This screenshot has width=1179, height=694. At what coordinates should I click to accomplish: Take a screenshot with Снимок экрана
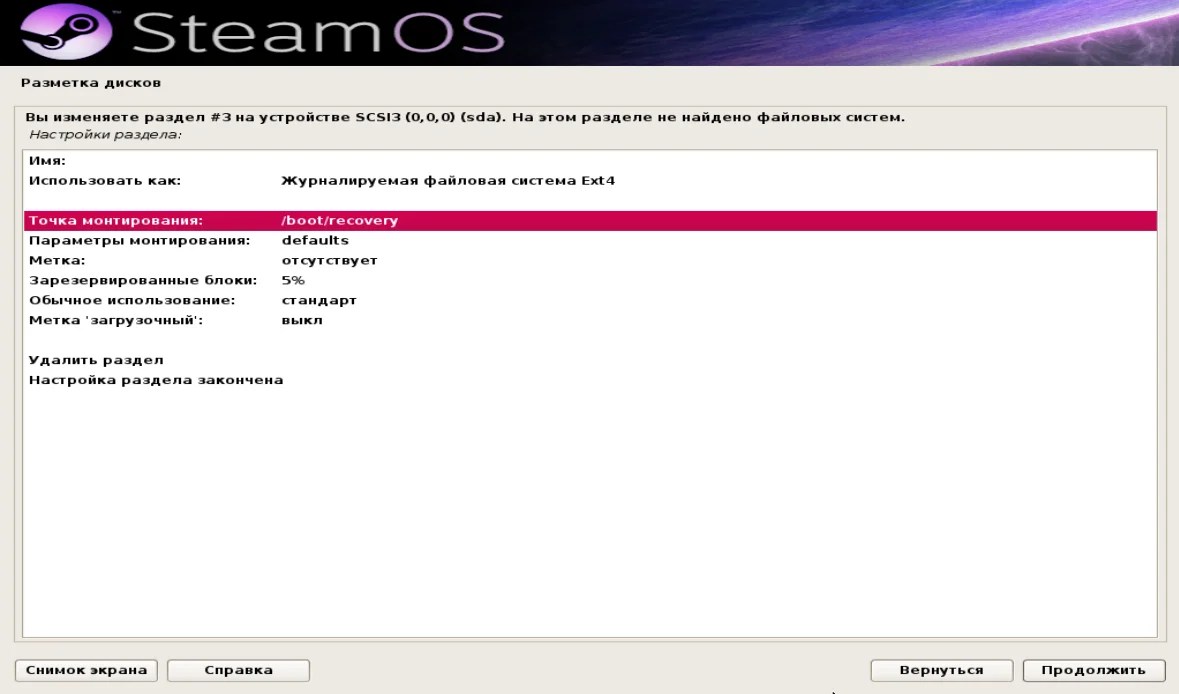pyautogui.click(x=86, y=670)
